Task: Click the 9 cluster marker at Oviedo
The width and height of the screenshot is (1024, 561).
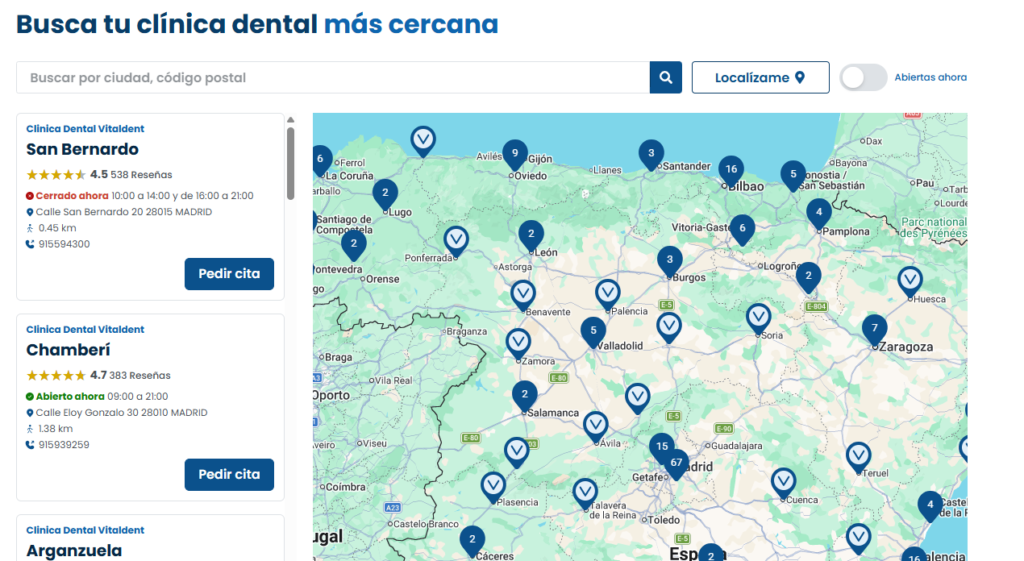Action: point(515,155)
